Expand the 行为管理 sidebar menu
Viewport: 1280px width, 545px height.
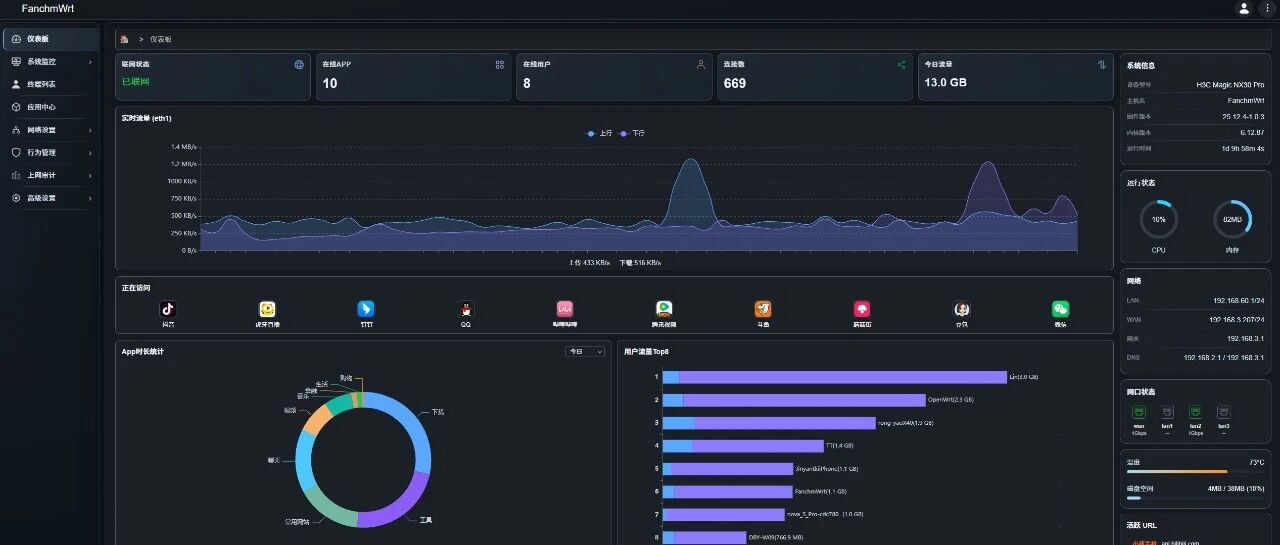(x=52, y=153)
